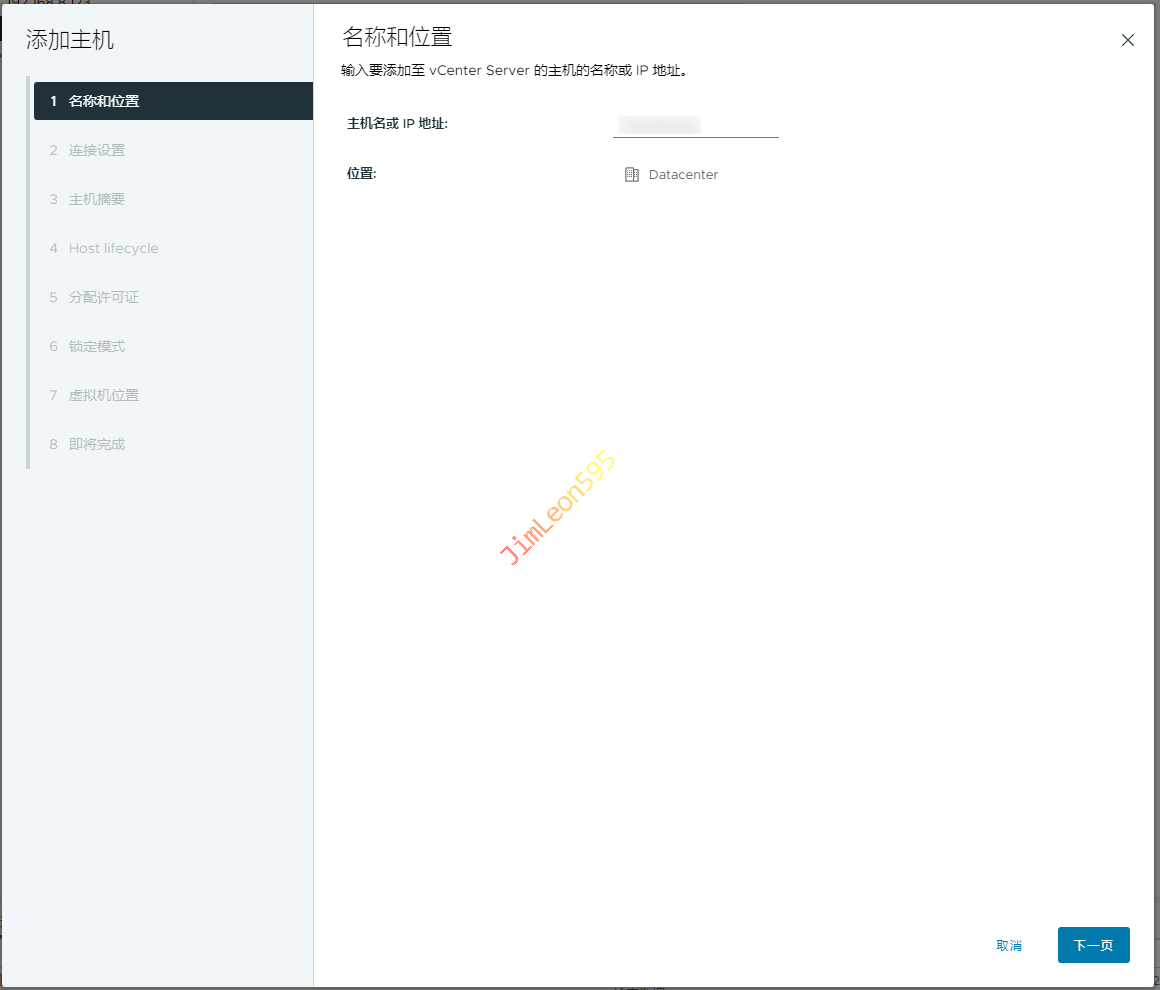Click the 取消 button
Image resolution: width=1160 pixels, height=990 pixels.
pos(1009,945)
